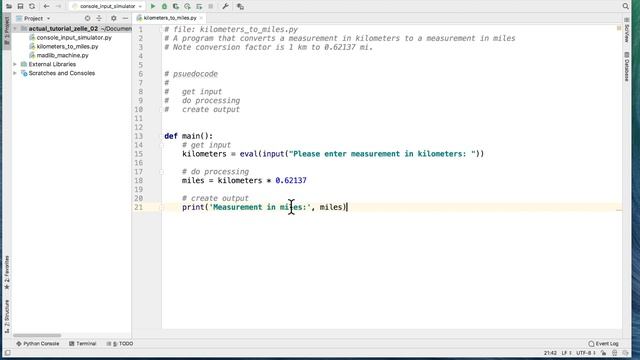The image size is (640, 360).
Task: Select the kilometers_to_miles.py editor tab
Action: [170, 18]
